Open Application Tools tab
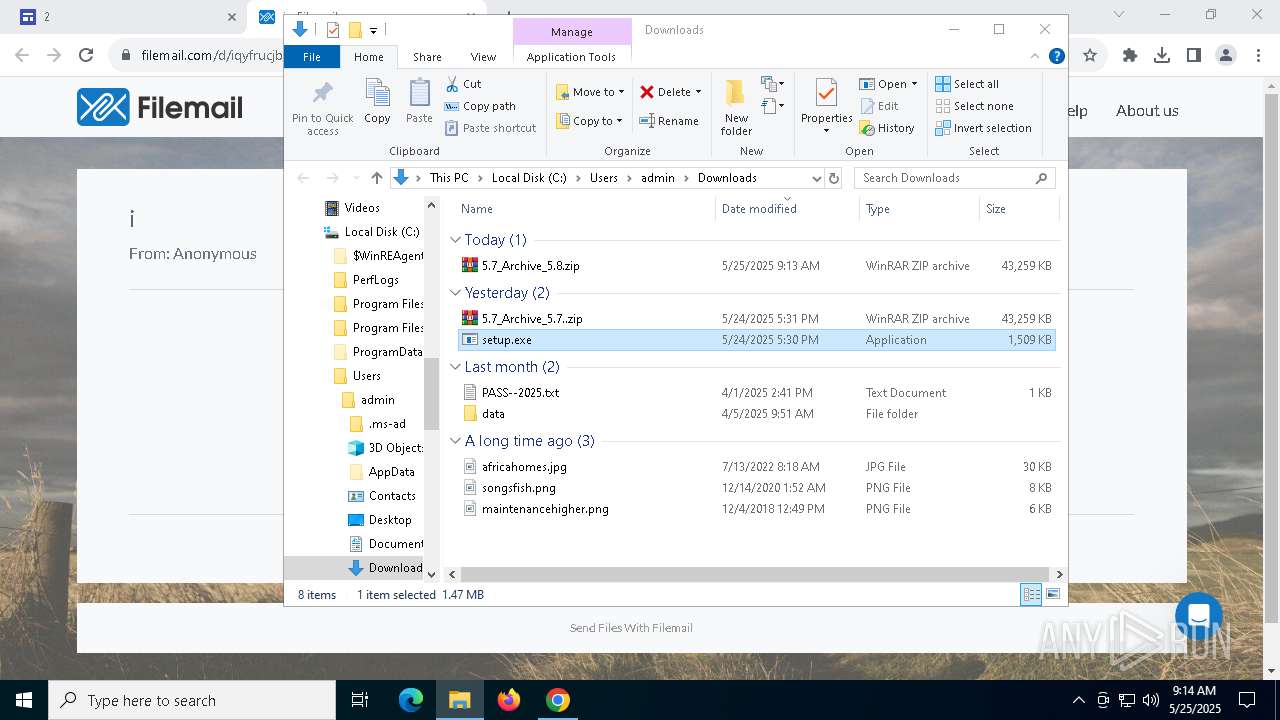Viewport: 1280px width, 720px height. (571, 57)
